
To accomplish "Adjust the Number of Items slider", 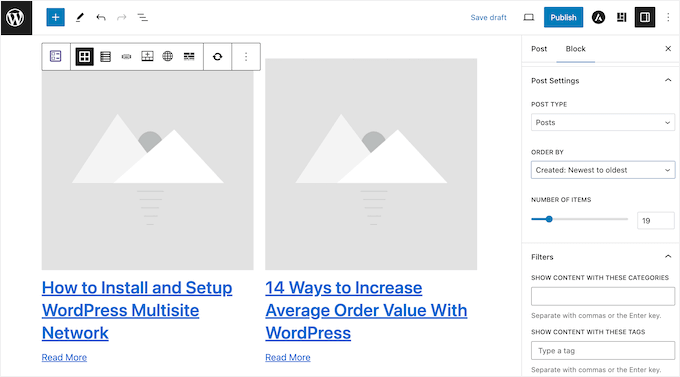I will (549, 219).
